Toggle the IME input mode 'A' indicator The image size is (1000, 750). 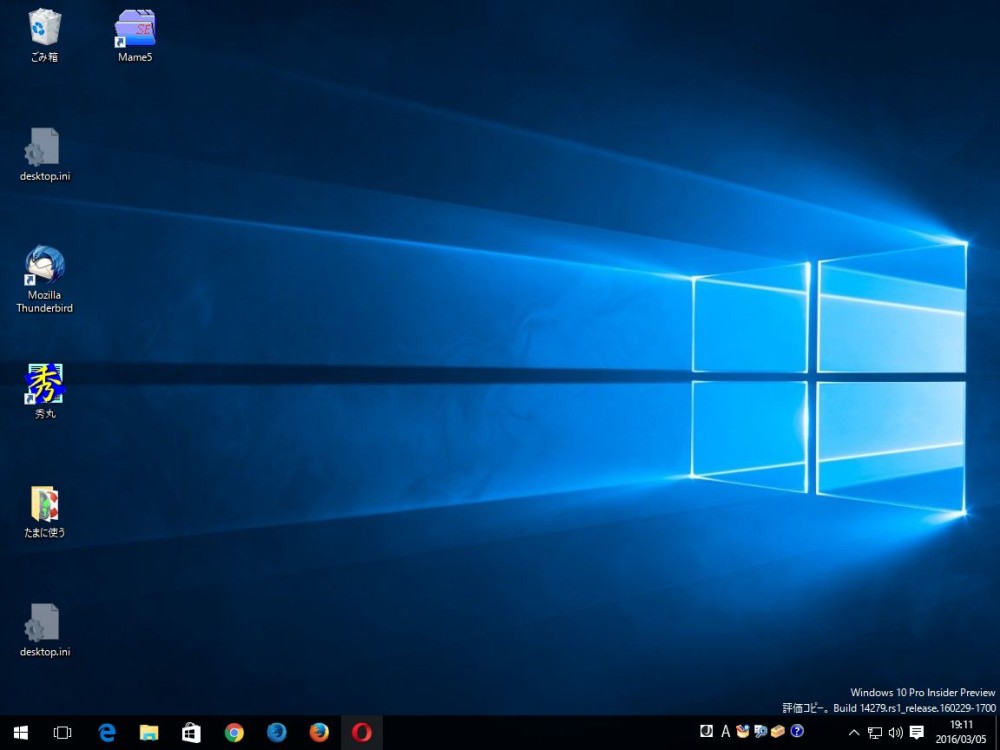click(x=726, y=732)
